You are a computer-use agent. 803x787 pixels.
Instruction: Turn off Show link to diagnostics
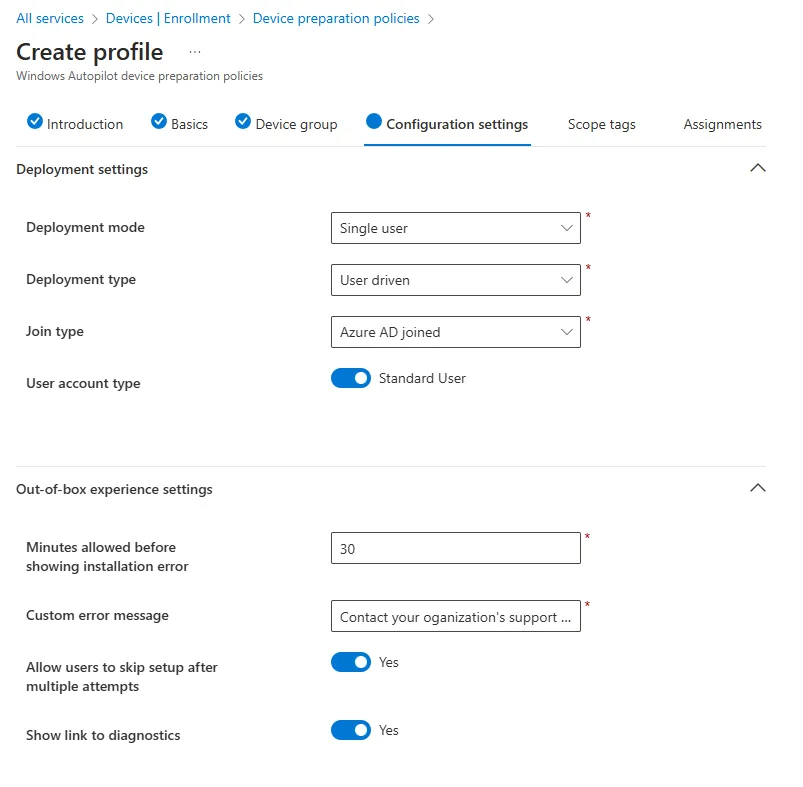tap(351, 731)
